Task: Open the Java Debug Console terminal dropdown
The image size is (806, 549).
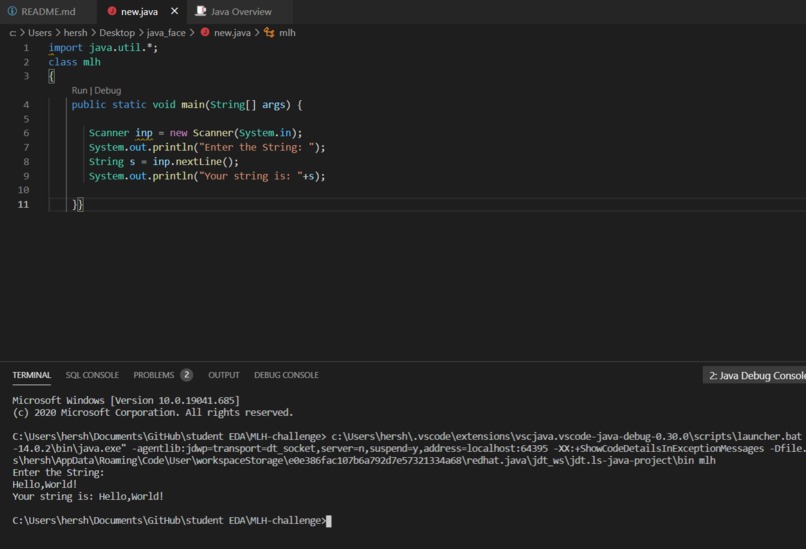Action: pos(754,375)
